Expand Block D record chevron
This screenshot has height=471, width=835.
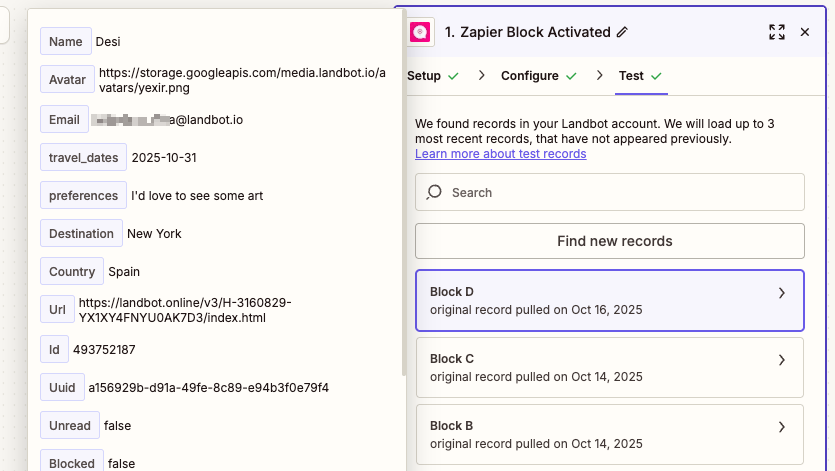coord(782,293)
